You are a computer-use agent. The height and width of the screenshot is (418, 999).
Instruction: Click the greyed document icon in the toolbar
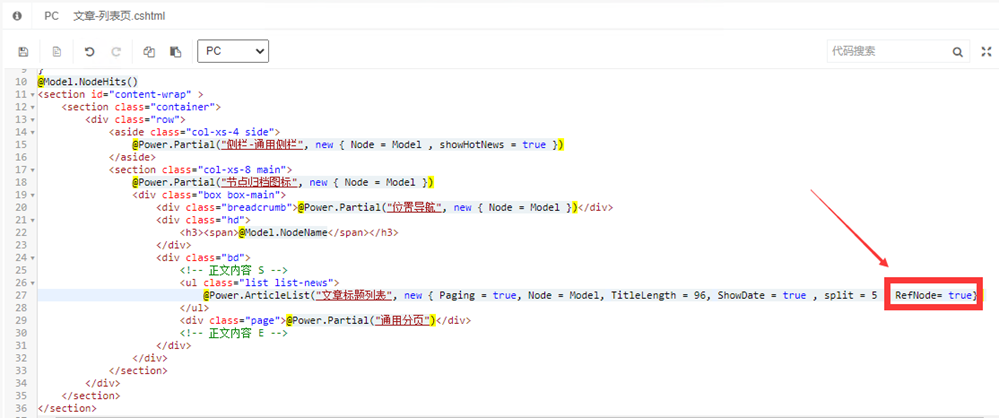57,52
